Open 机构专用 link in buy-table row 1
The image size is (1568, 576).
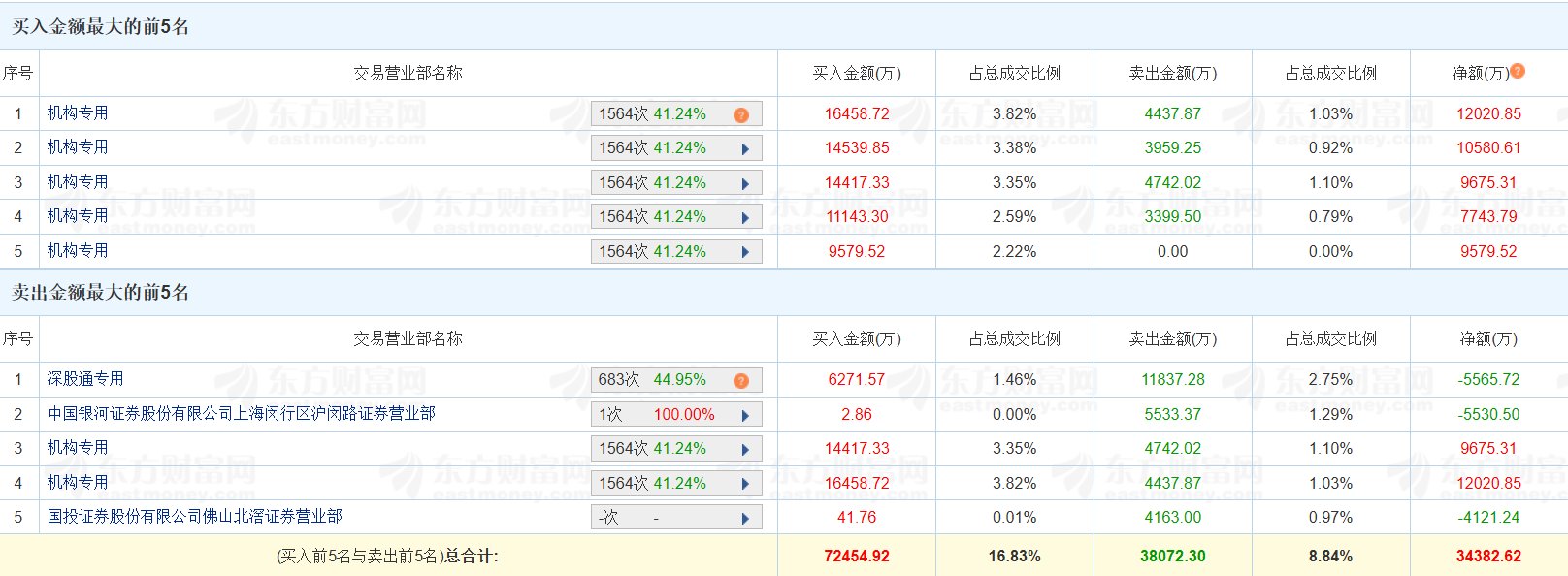point(78,113)
